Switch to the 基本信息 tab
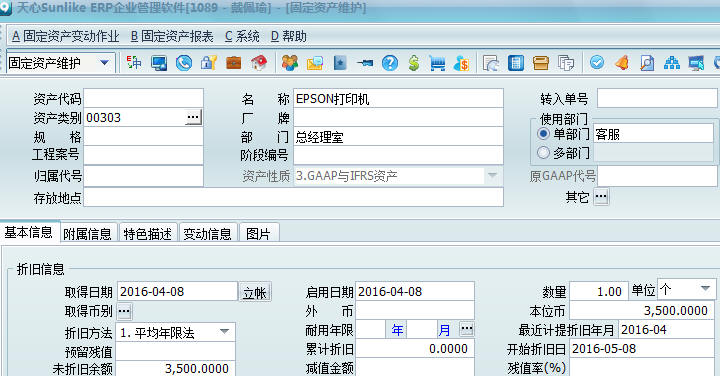720x376 pixels. (x=29, y=233)
